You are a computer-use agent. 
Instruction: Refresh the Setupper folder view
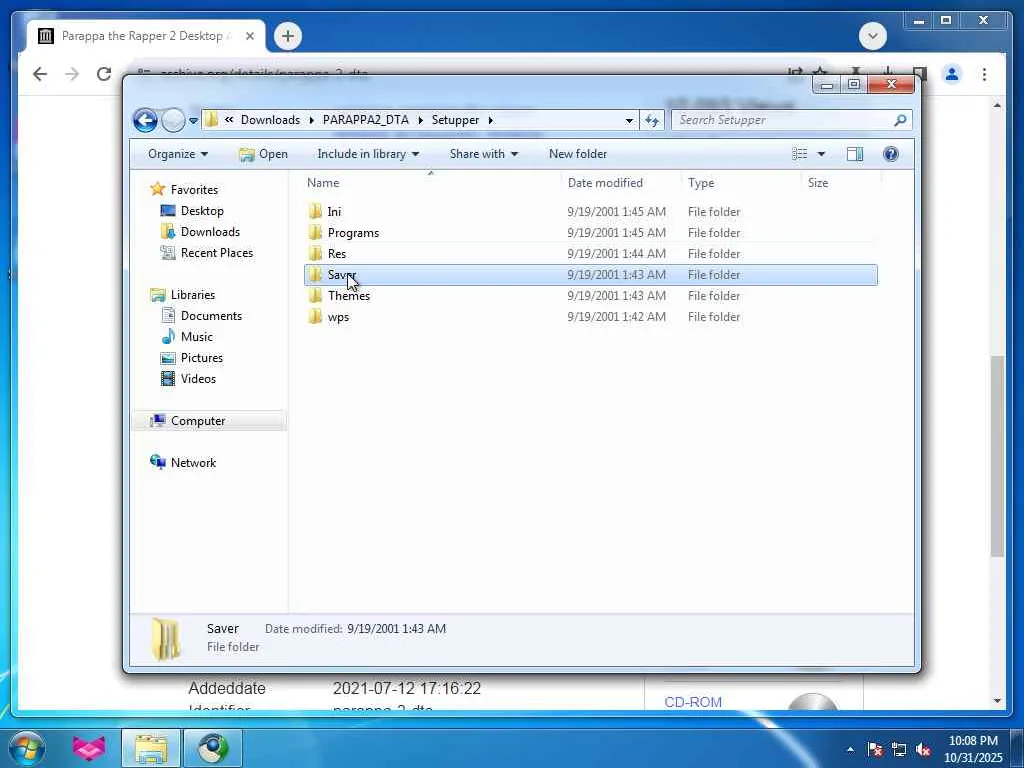click(652, 120)
